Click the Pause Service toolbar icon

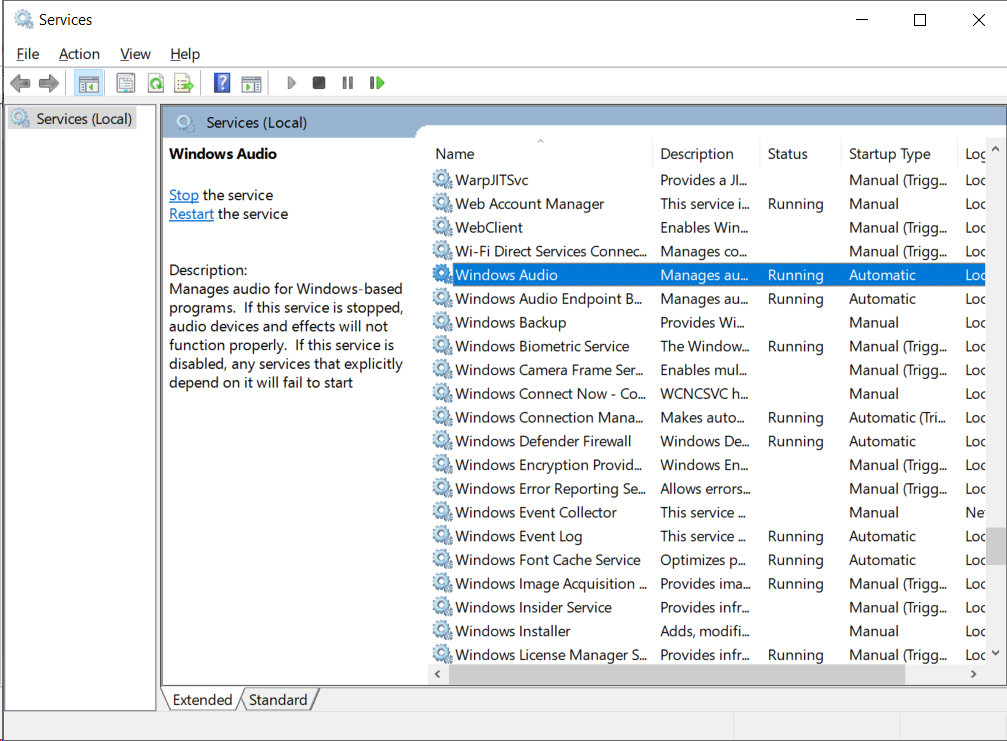point(348,83)
